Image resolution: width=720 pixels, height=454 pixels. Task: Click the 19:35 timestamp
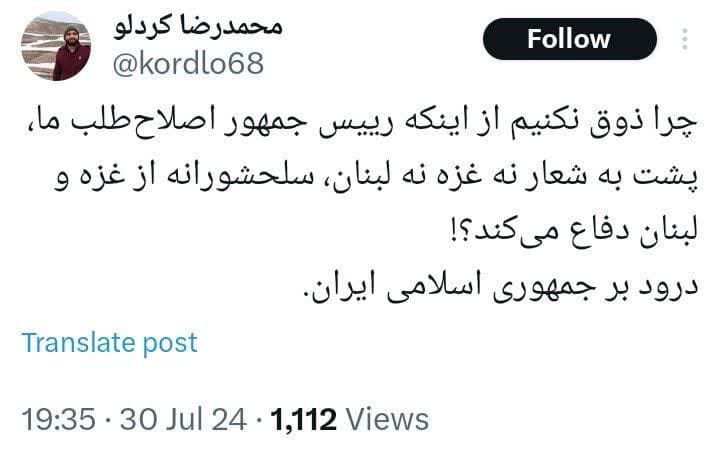pyautogui.click(x=59, y=420)
